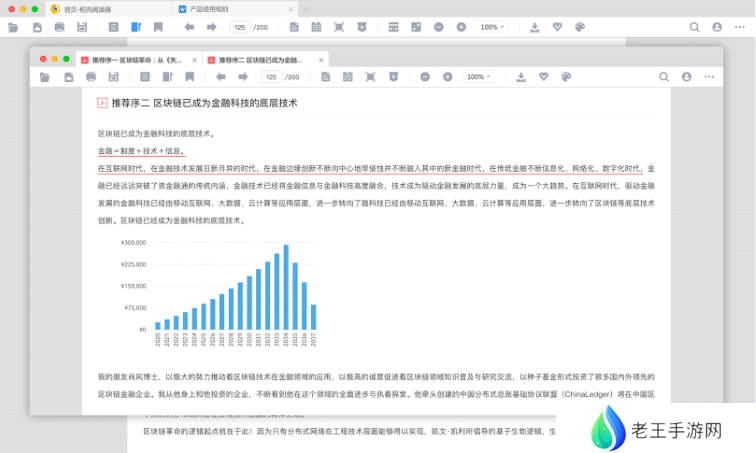756x453 pixels.
Task: Close the 推荐序一 tab
Action: click(194, 60)
